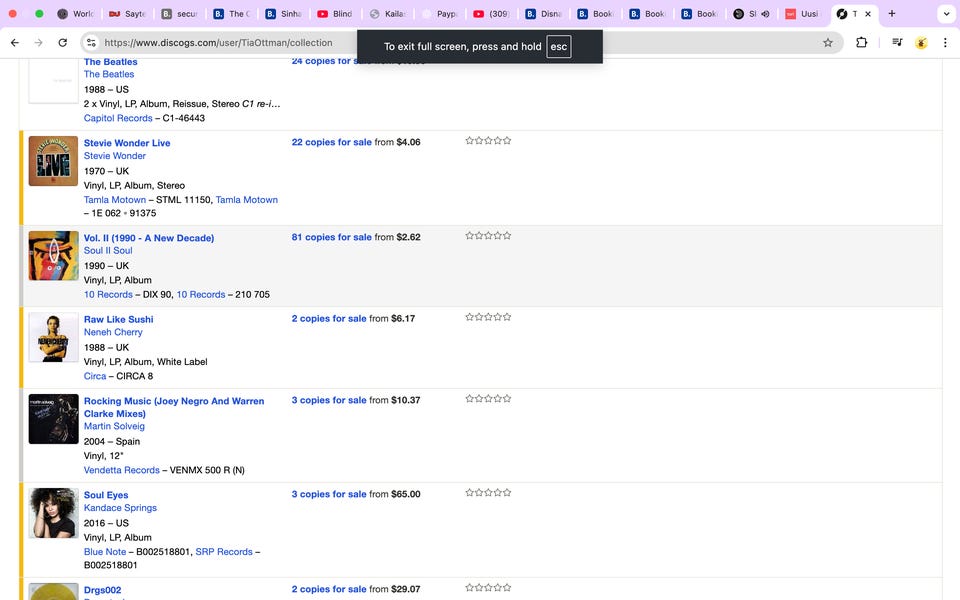Rate Drgs002 five stars
This screenshot has height=600, width=960.
[507, 588]
